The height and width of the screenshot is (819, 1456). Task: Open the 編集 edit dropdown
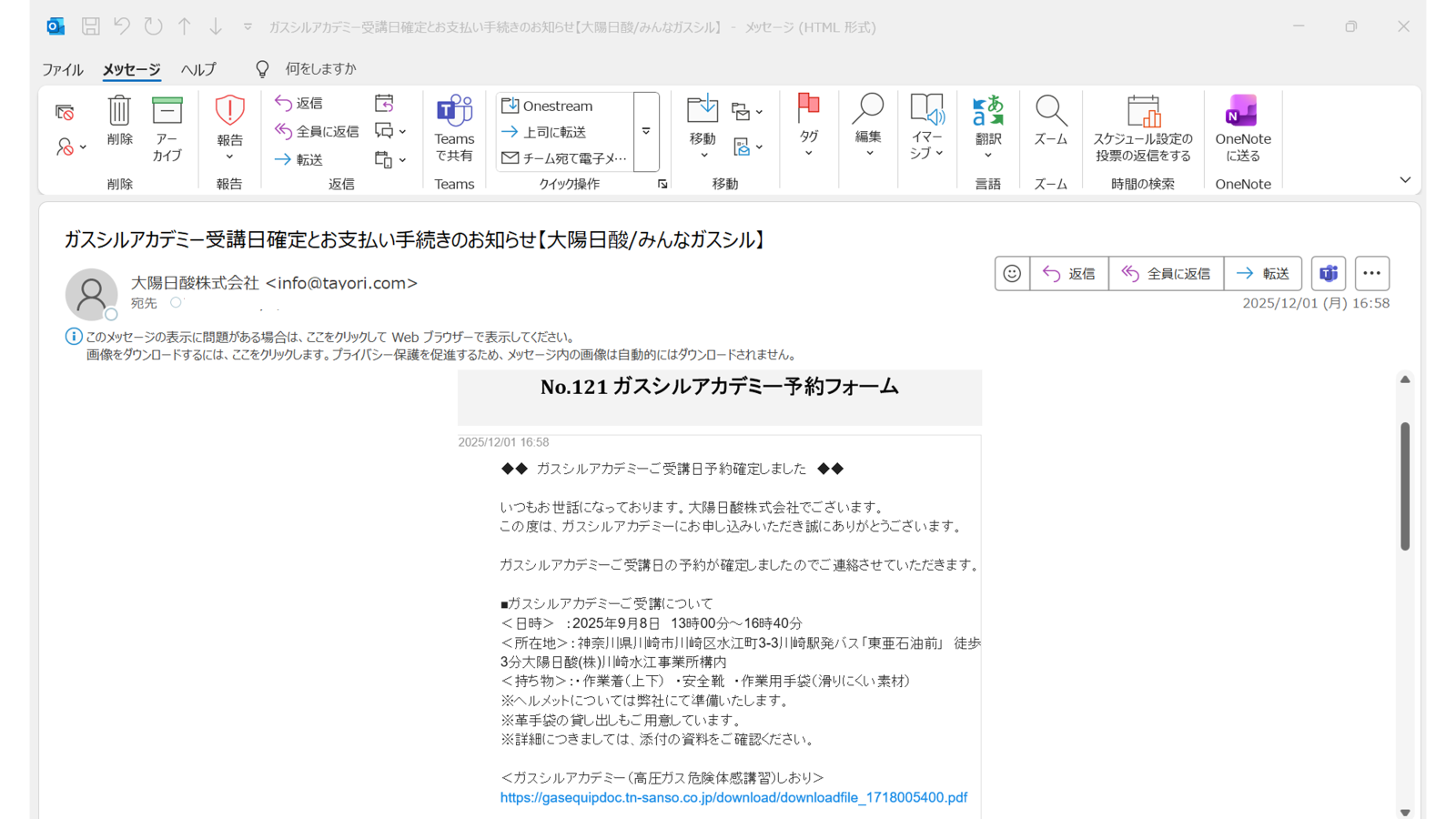pyautogui.click(x=867, y=127)
